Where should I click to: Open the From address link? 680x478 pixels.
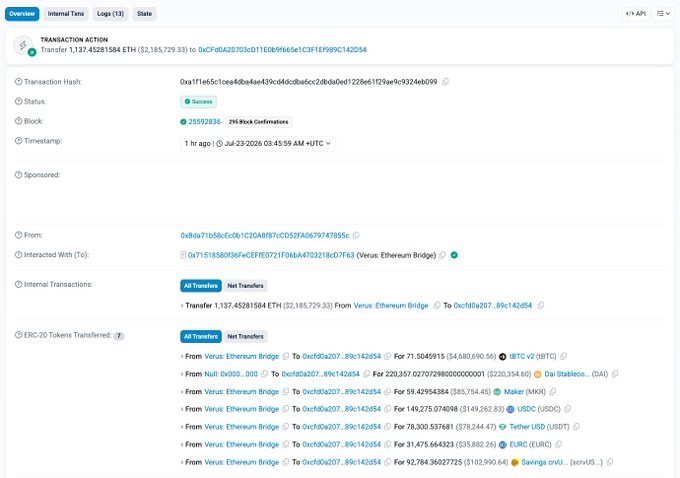point(265,236)
